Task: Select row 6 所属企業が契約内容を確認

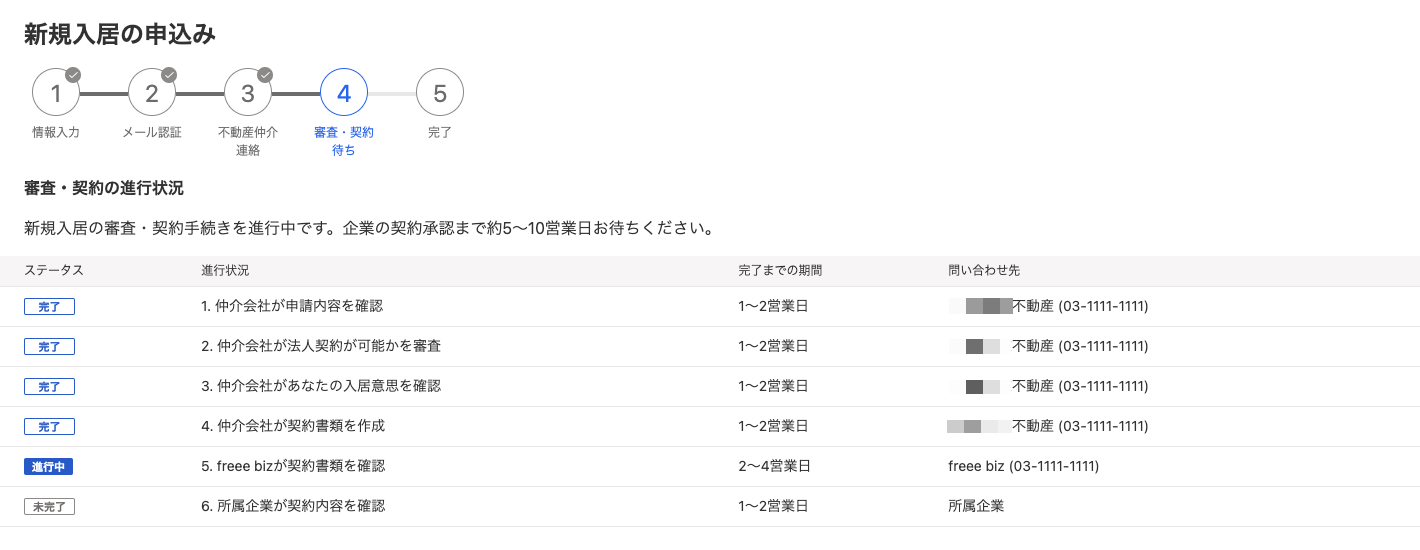Action: click(x=710, y=507)
